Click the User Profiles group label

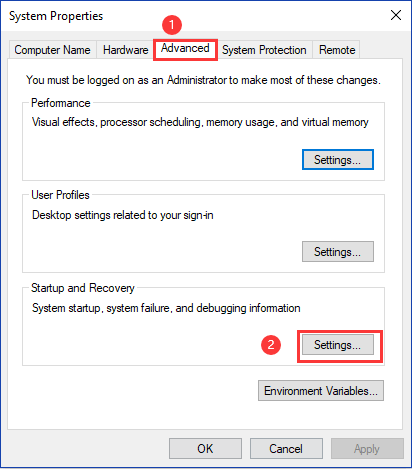(x=60, y=195)
